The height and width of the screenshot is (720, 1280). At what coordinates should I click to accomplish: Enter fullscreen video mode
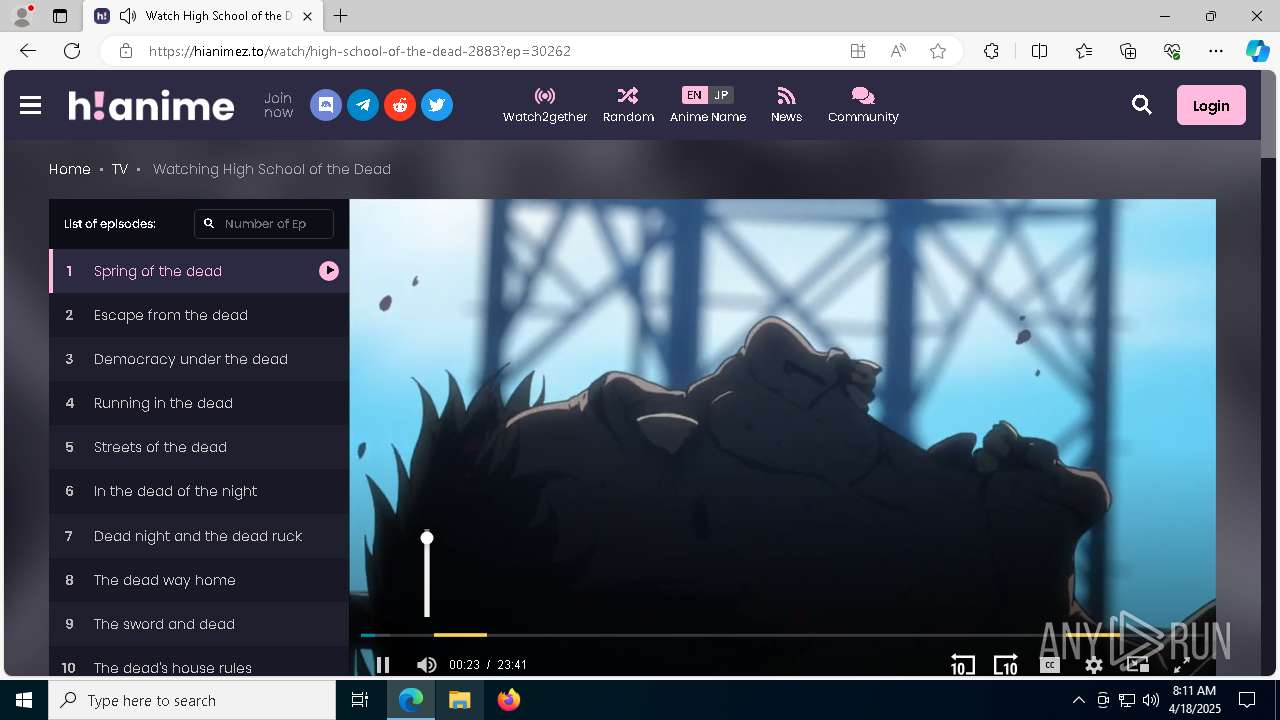click(x=1181, y=664)
